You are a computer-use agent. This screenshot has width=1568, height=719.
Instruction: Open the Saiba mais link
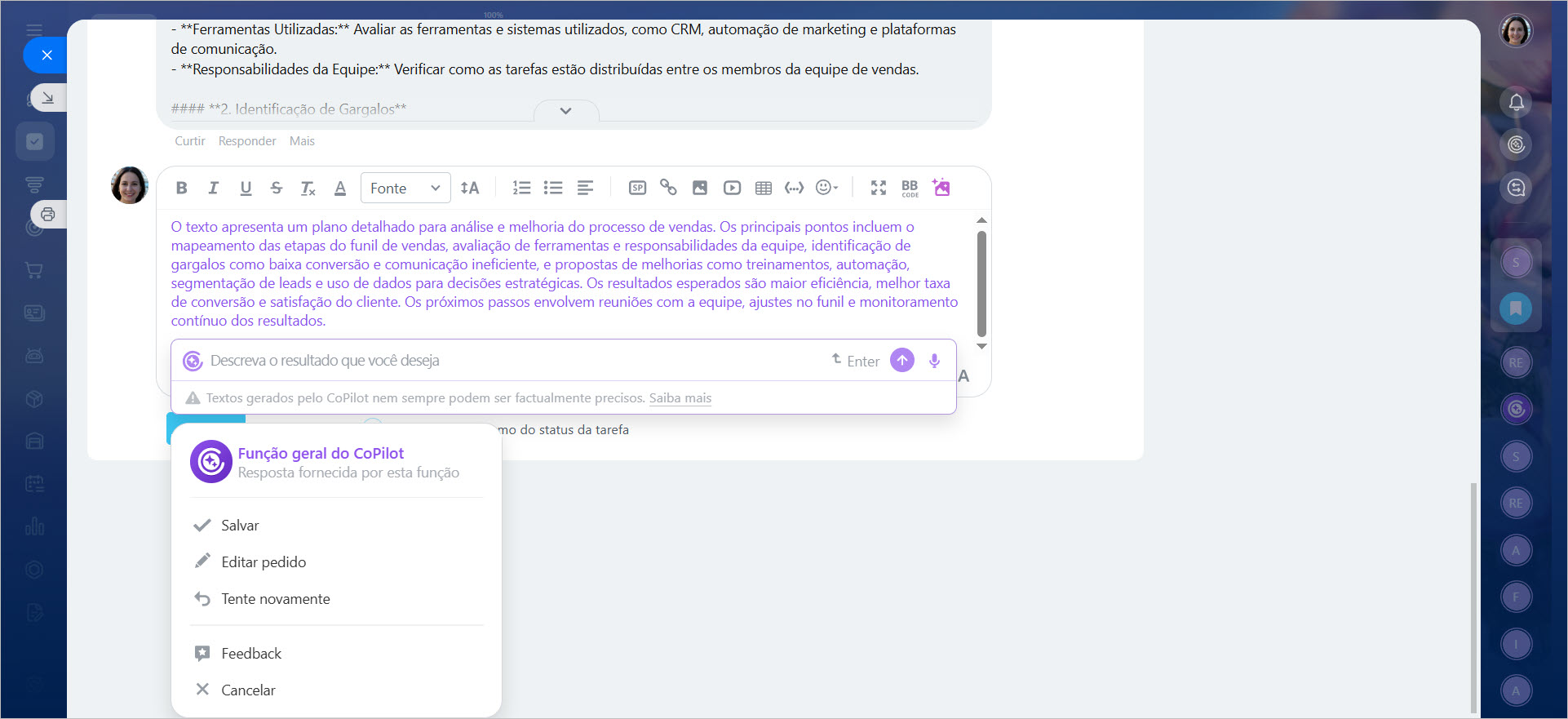(x=680, y=398)
